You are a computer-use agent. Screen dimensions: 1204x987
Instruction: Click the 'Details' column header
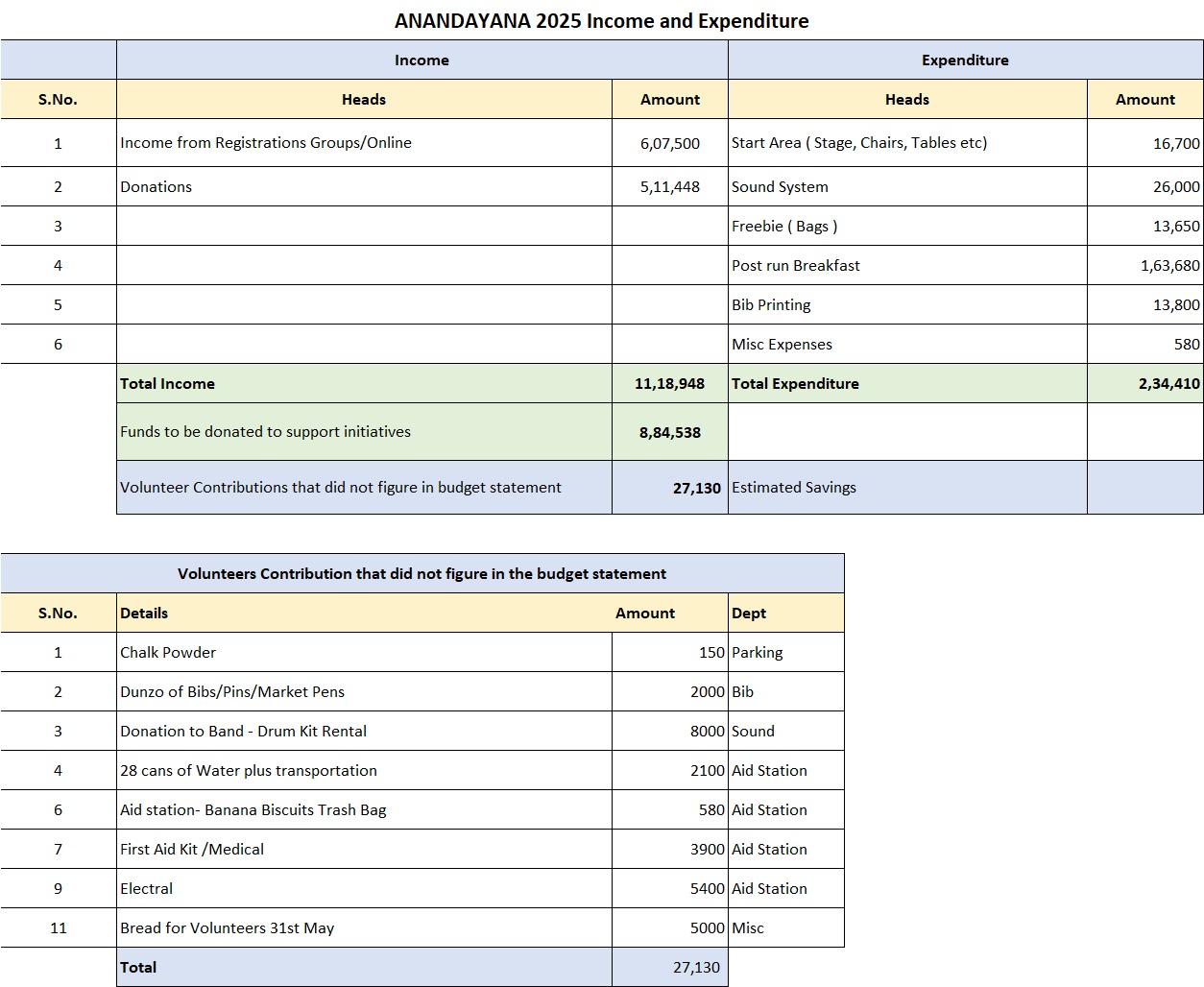(x=364, y=613)
